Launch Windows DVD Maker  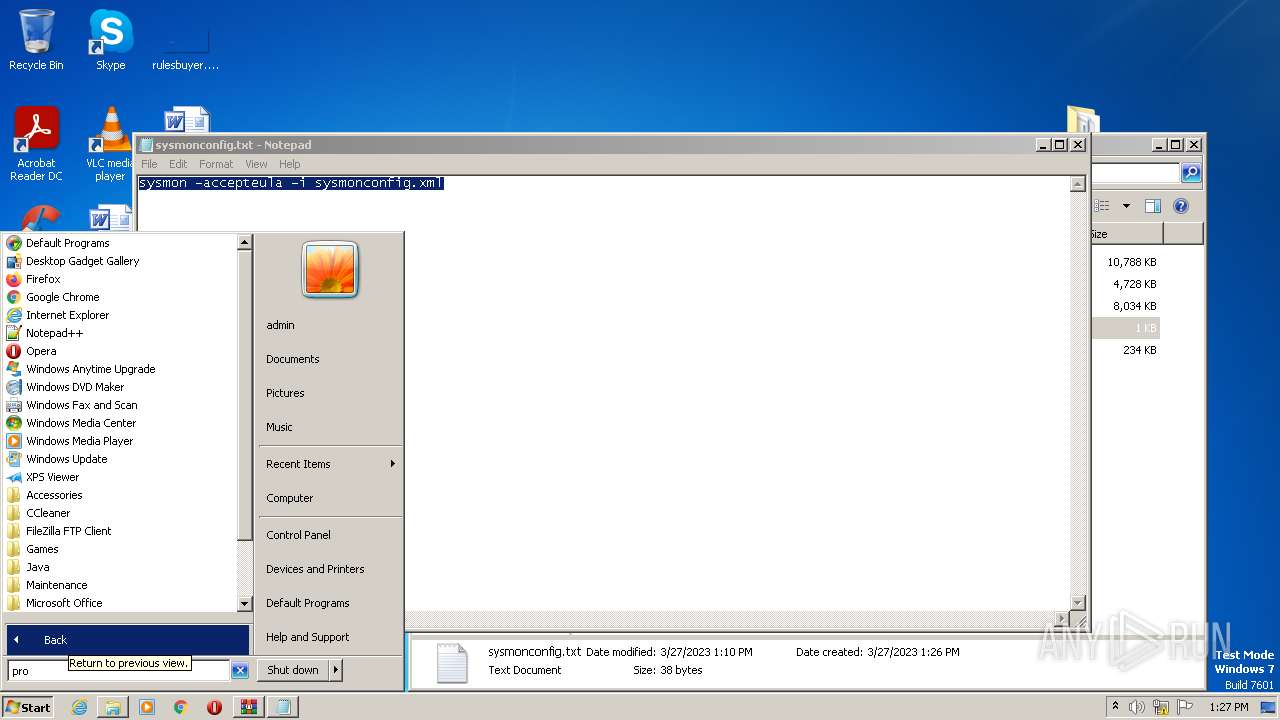pyautogui.click(x=120, y=387)
